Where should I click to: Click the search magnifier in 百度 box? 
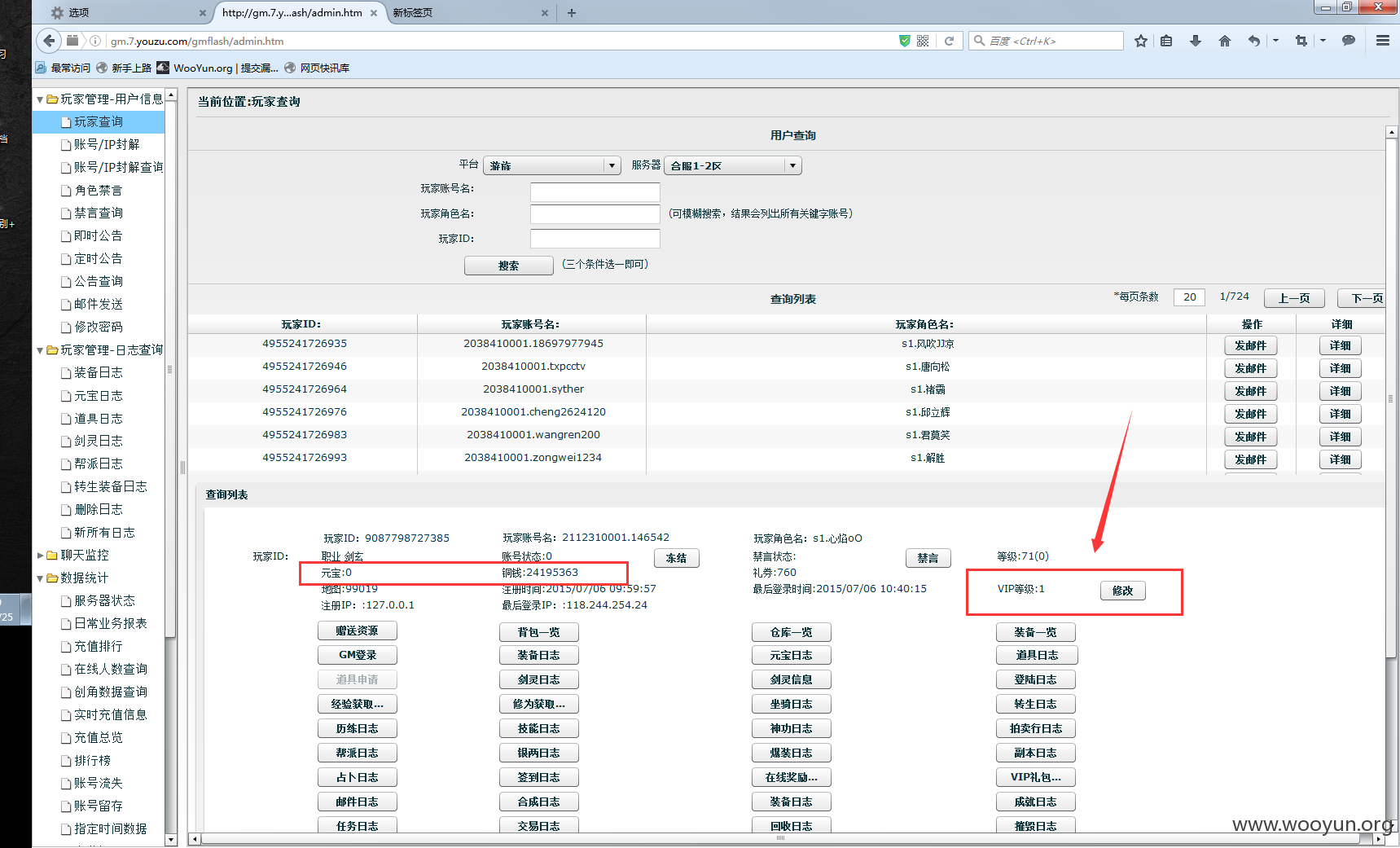[x=980, y=41]
